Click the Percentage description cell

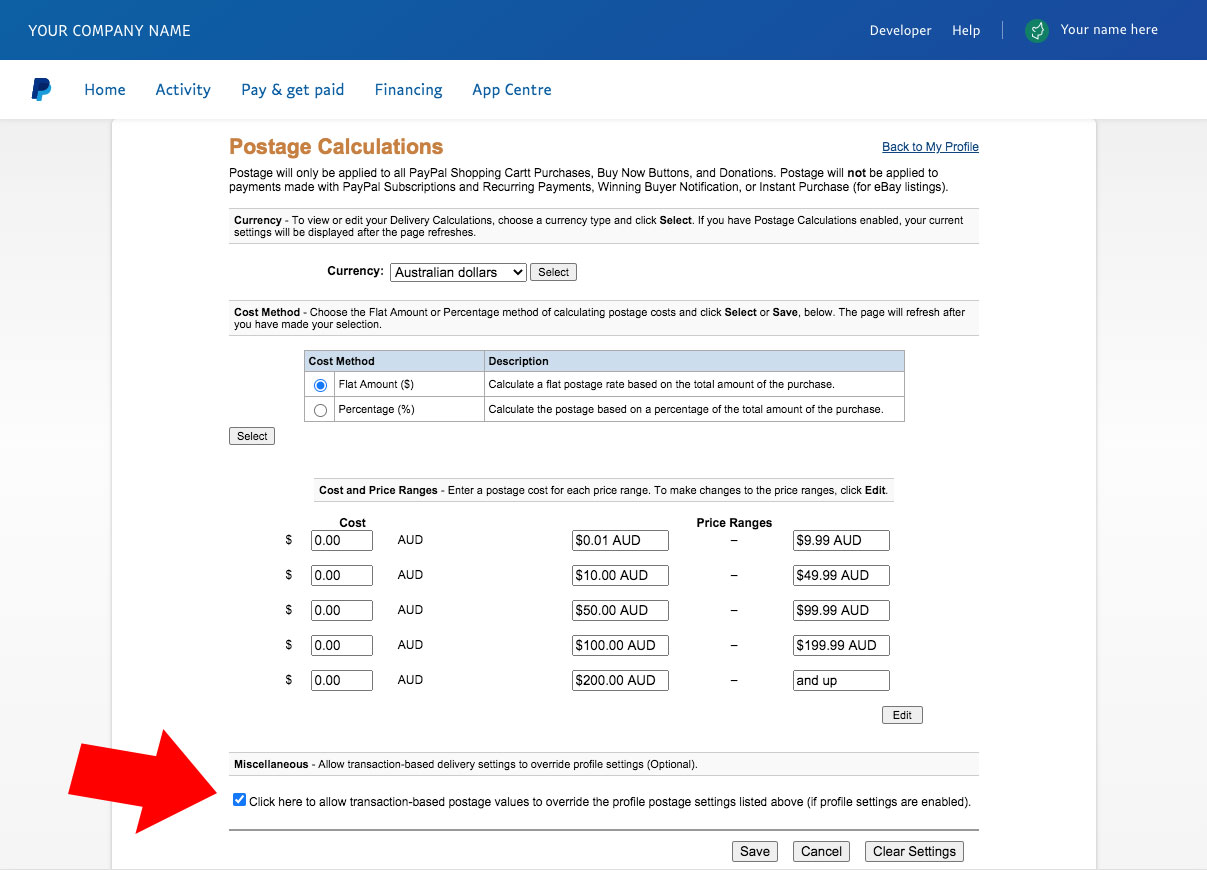(694, 409)
